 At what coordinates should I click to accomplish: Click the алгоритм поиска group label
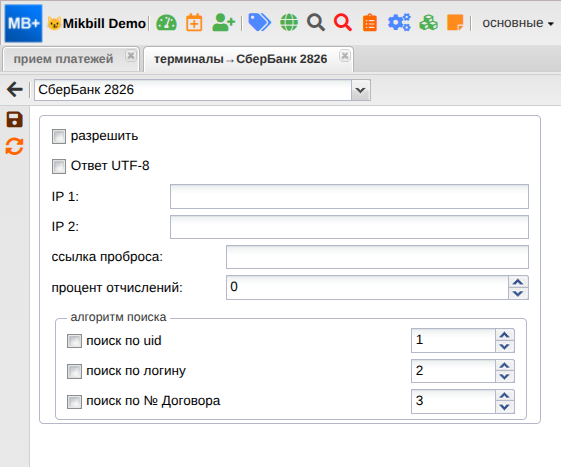pyautogui.click(x=118, y=317)
